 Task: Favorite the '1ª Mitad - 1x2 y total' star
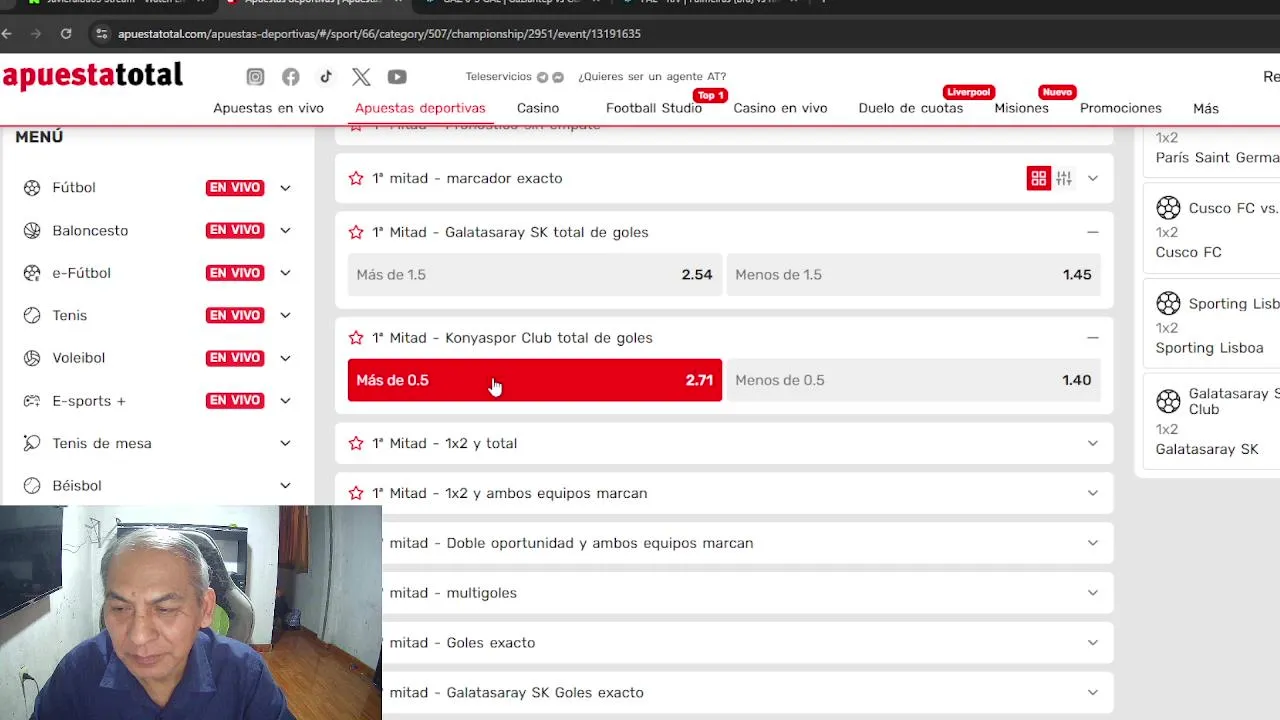click(356, 443)
